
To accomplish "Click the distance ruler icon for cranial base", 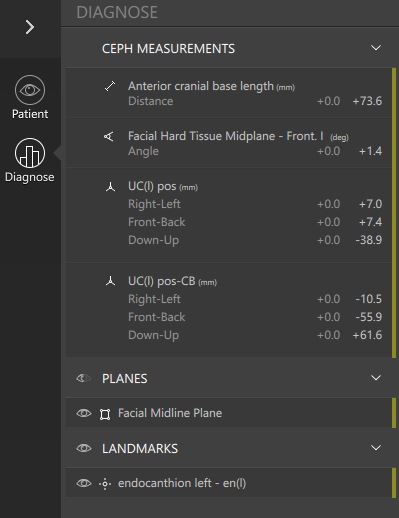I will pos(110,86).
